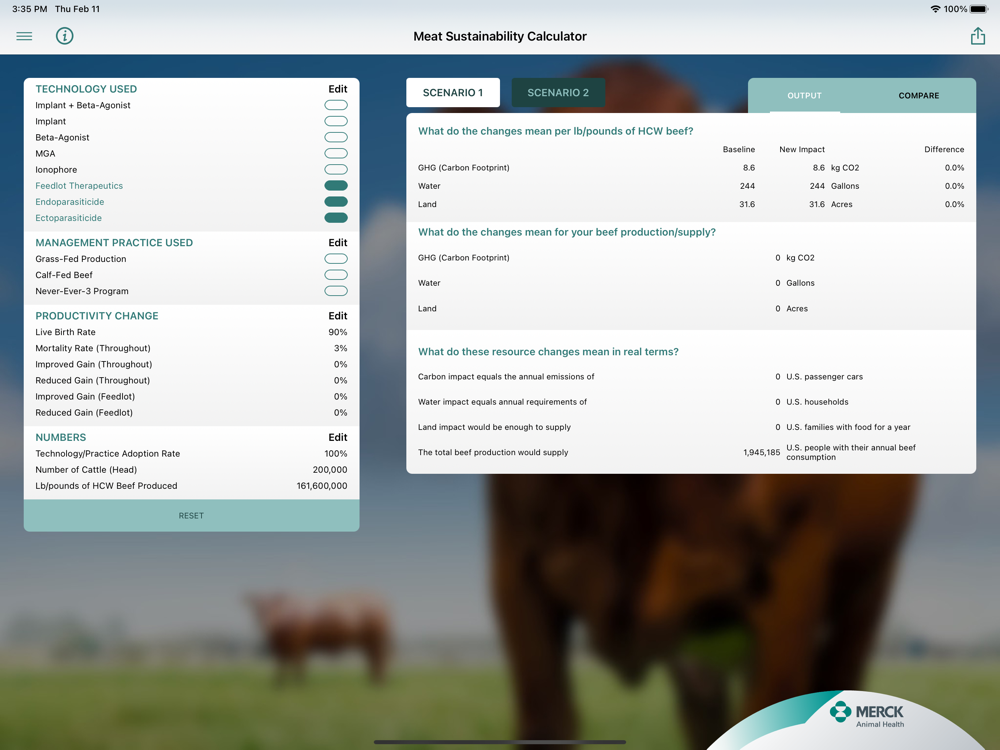Click the Feedlot Therapeutics label
1000x750 pixels.
(x=79, y=186)
